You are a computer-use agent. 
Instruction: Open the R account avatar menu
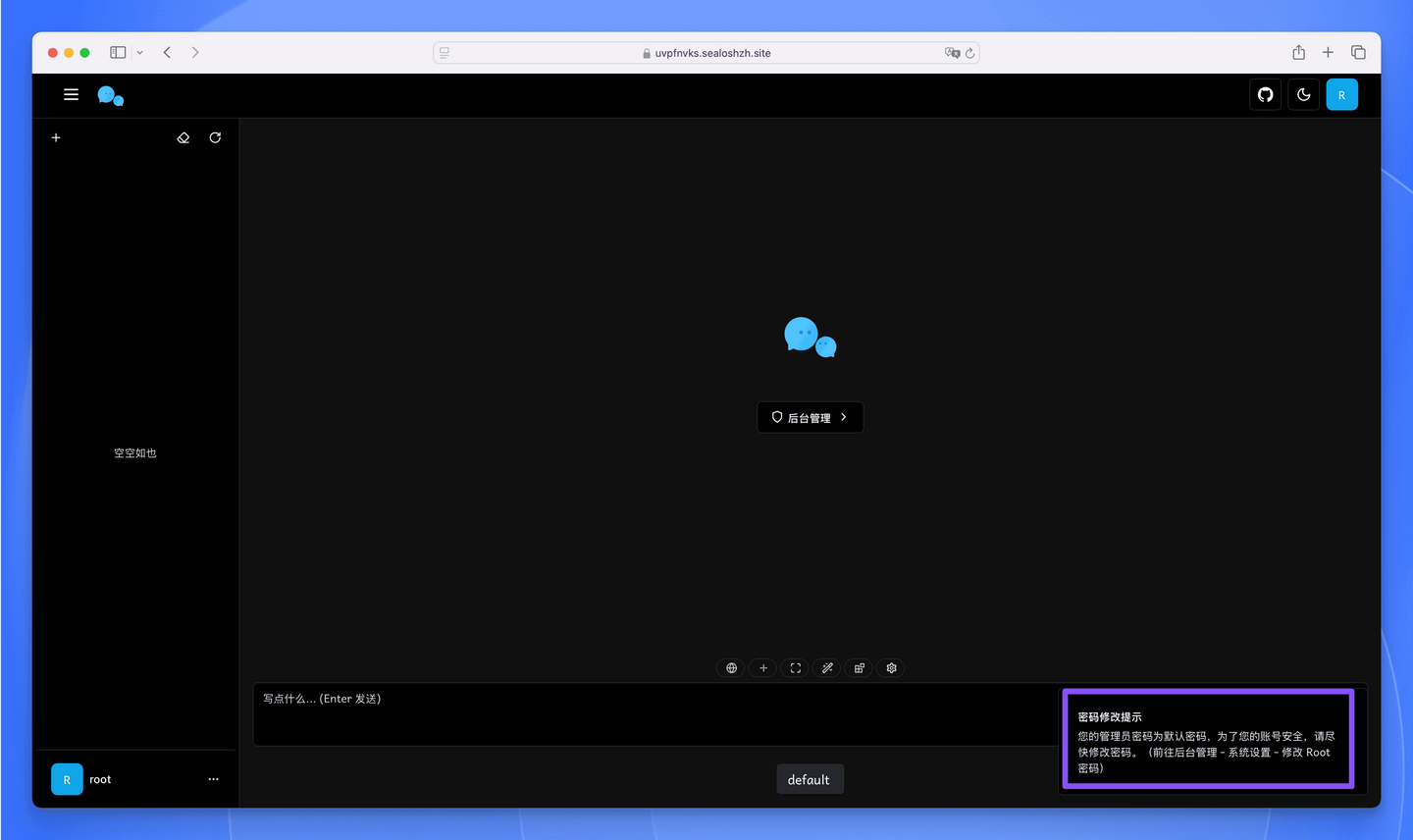click(1342, 94)
